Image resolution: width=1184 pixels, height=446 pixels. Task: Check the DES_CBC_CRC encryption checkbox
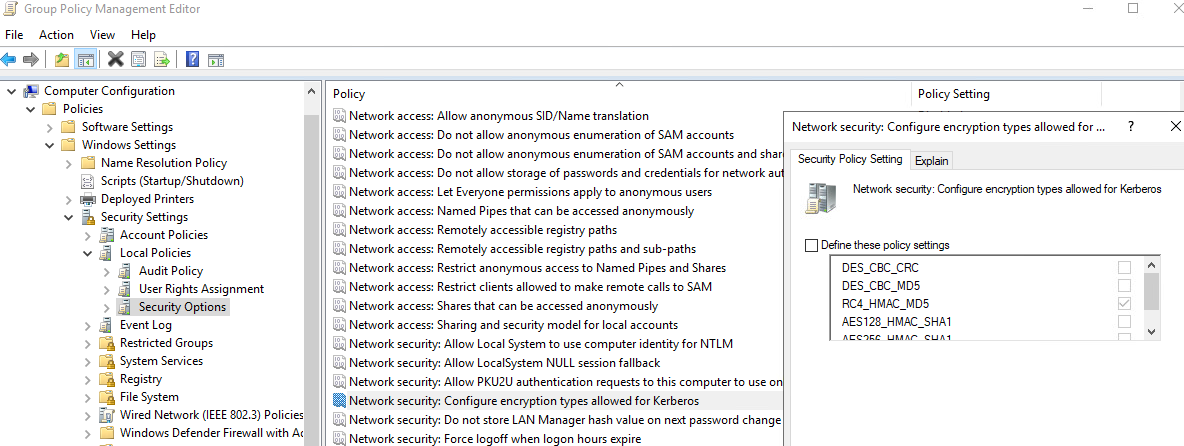pos(1125,268)
